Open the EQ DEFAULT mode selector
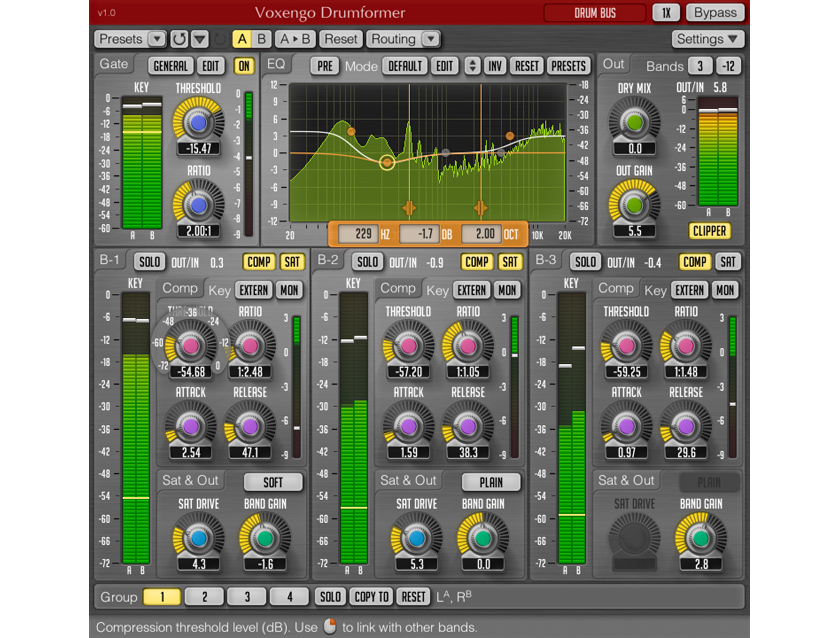The width and height of the screenshot is (840, 638). pos(404,66)
